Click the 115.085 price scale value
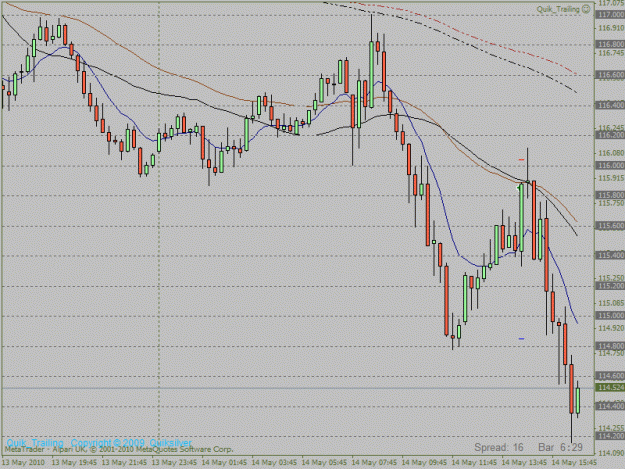 point(611,303)
